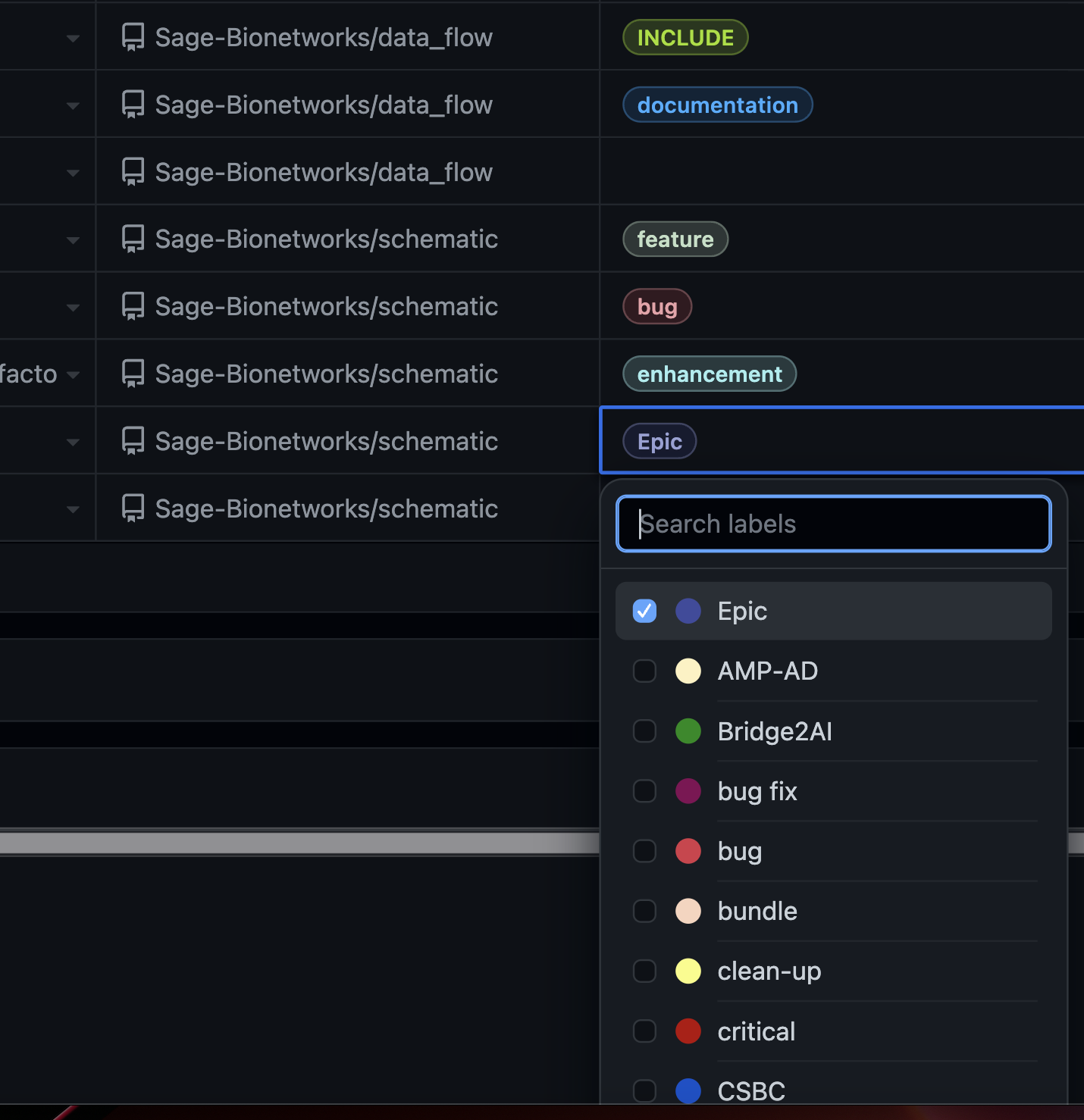The image size is (1084, 1120).
Task: Open dropdown arrow in Epic row
Action: [x=73, y=442]
